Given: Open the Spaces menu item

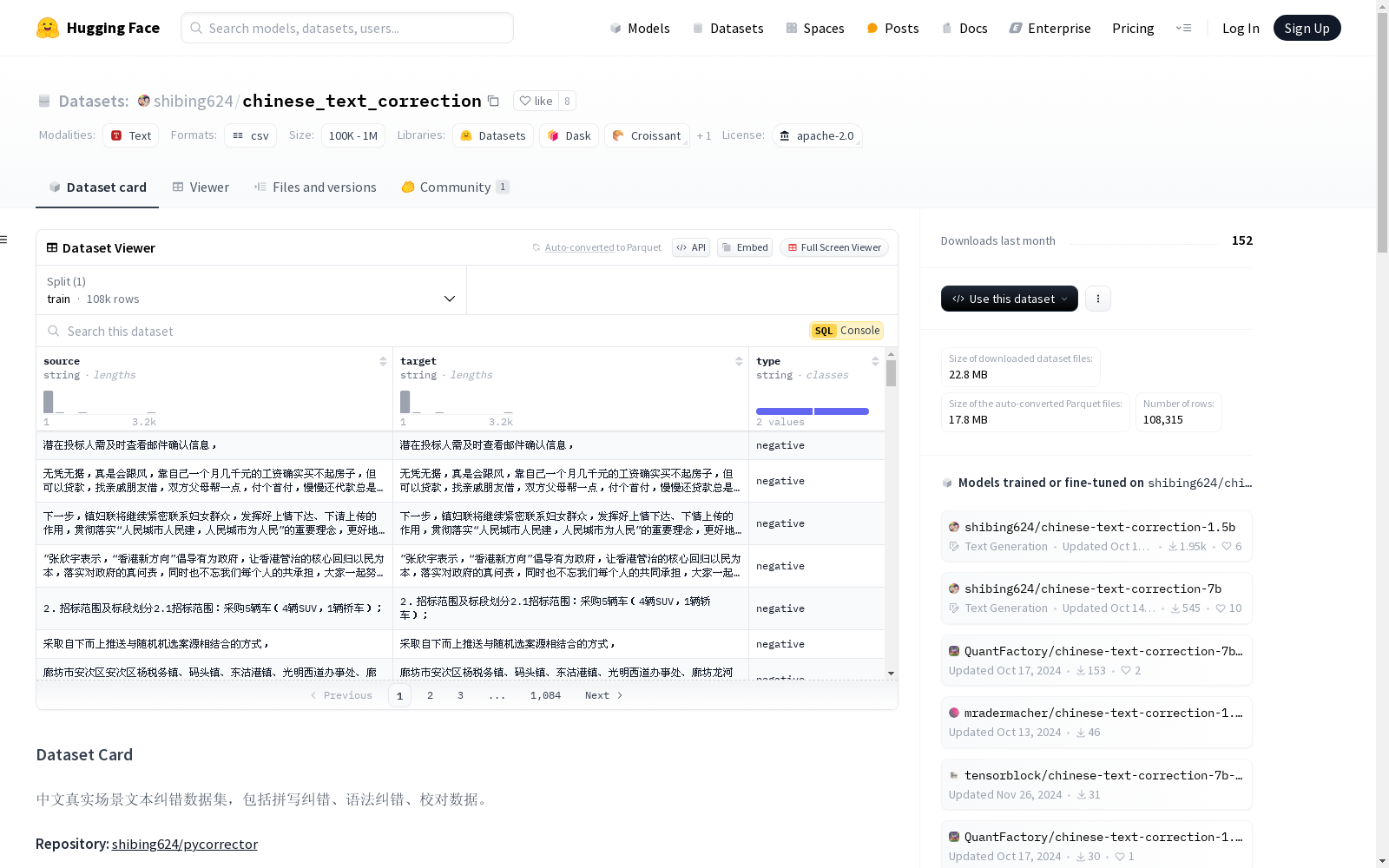Looking at the screenshot, I should point(814,28).
